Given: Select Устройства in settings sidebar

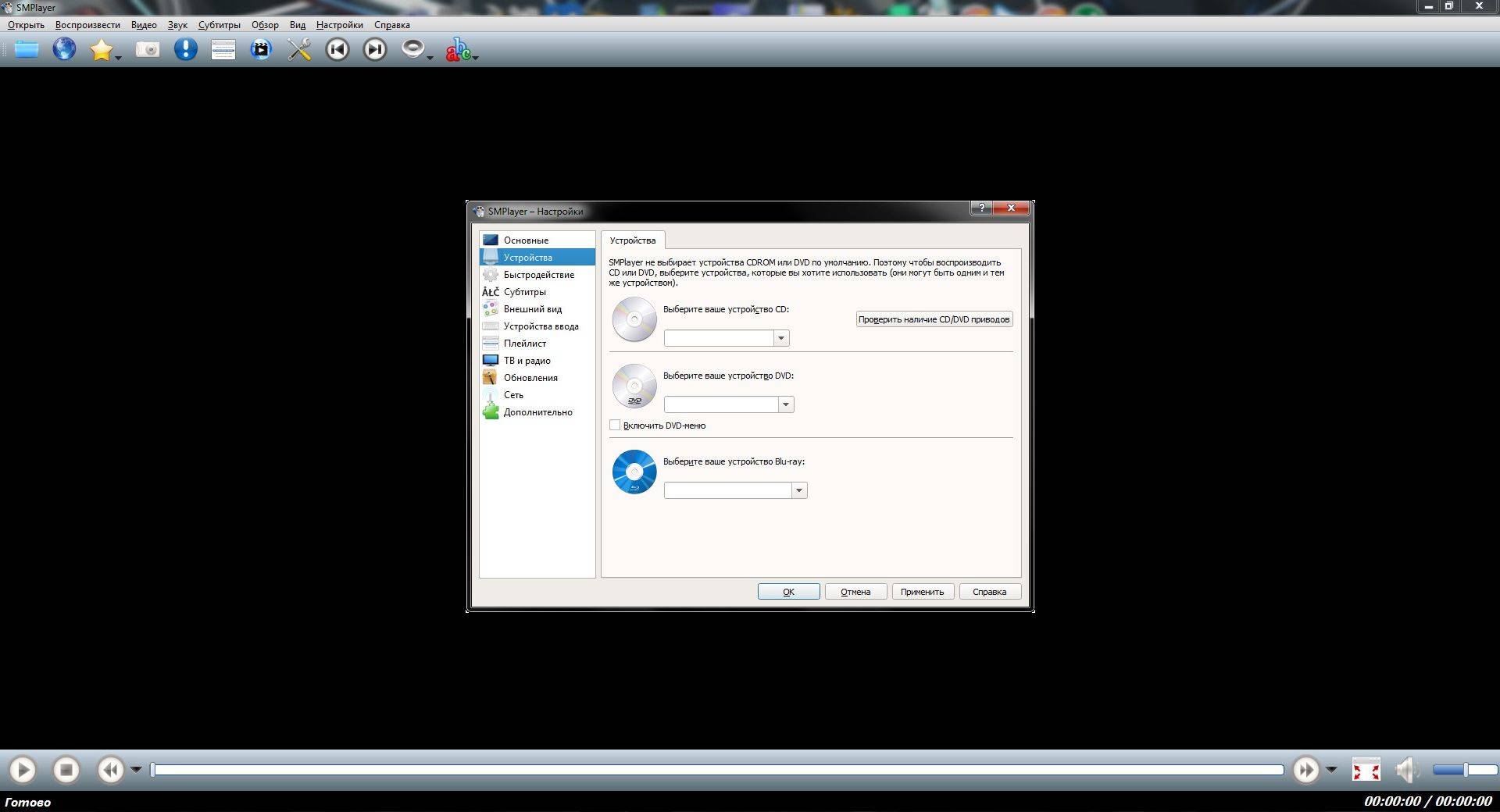Looking at the screenshot, I should [537, 257].
